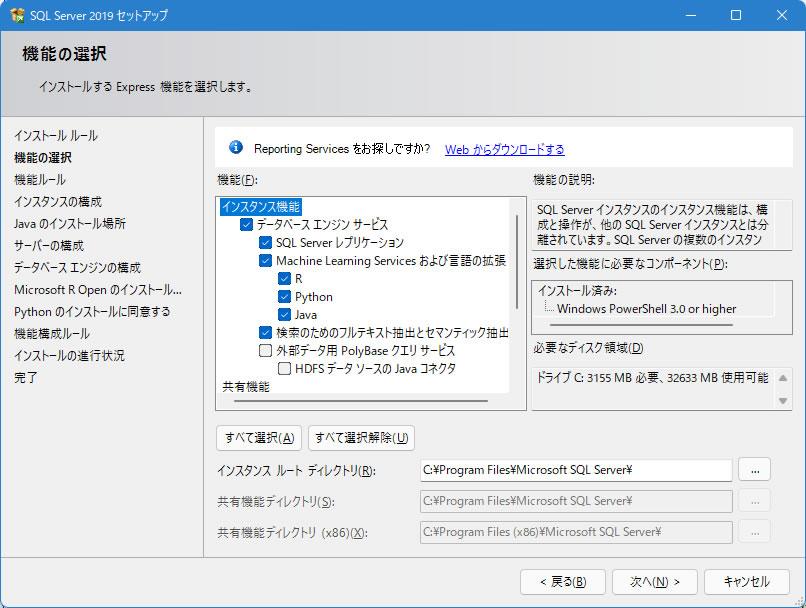806x608 pixels.
Task: Open Web からダウンロードする link
Action: [x=504, y=149]
